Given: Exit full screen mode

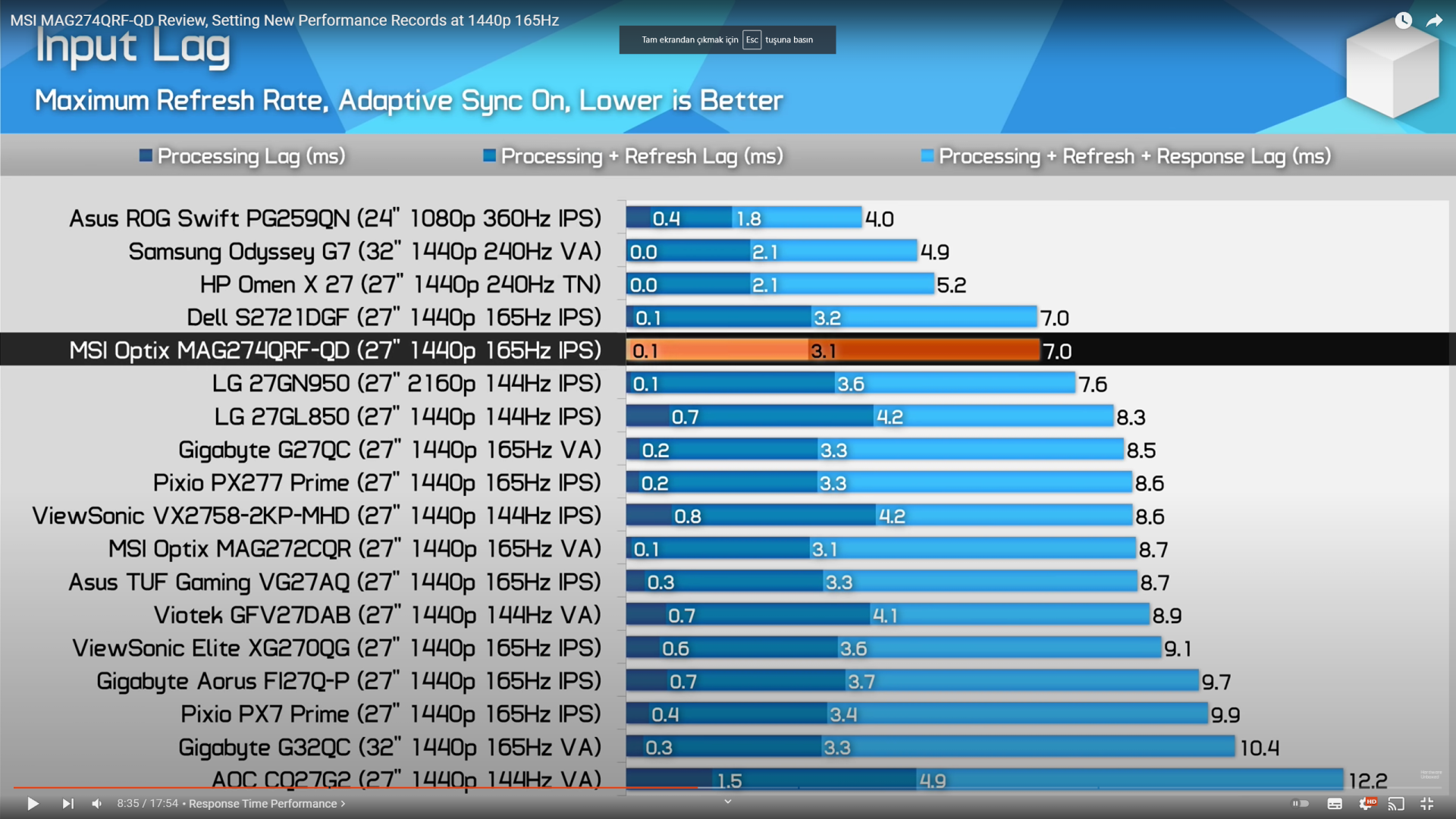Looking at the screenshot, I should 1426,803.
